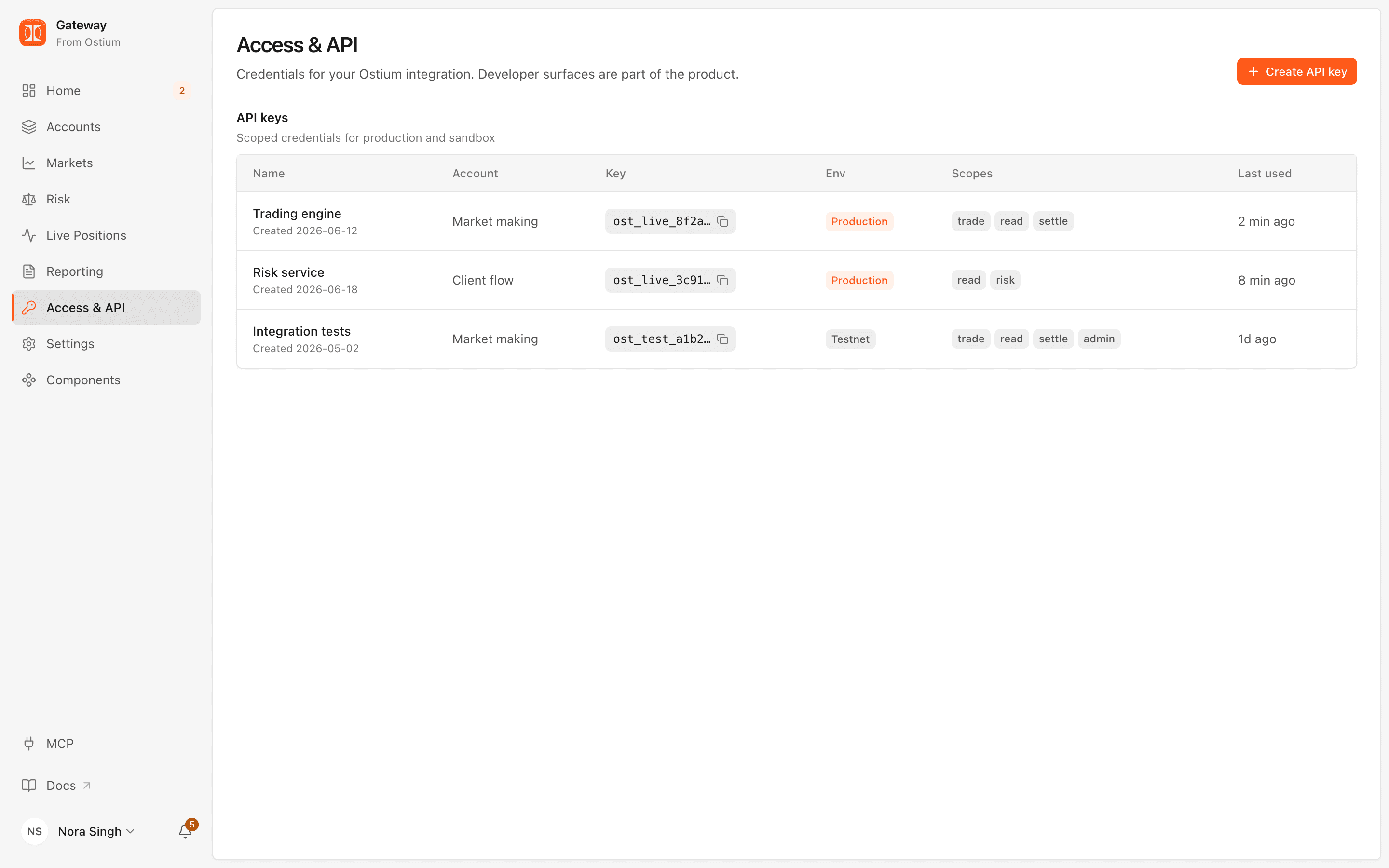The height and width of the screenshot is (868, 1389).
Task: Click the risk scope chip
Action: (1005, 280)
